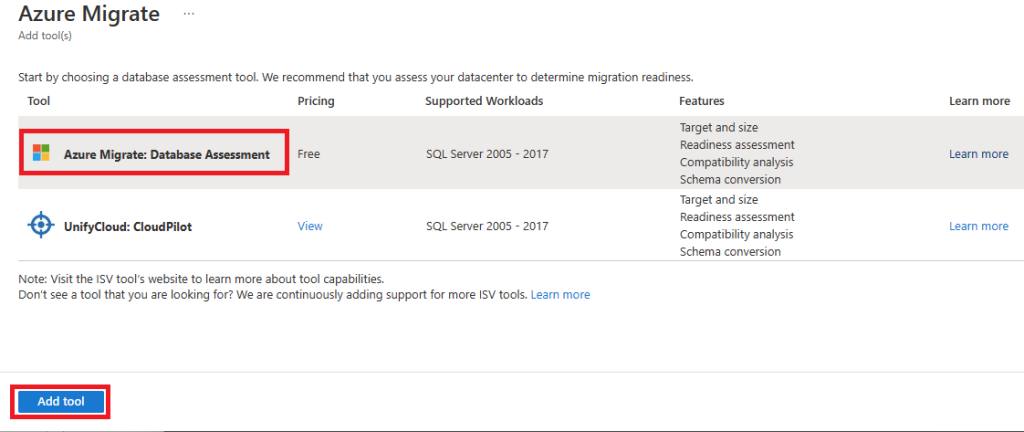Click the Add tool button
This screenshot has height=432, width=1024.
tap(61, 402)
